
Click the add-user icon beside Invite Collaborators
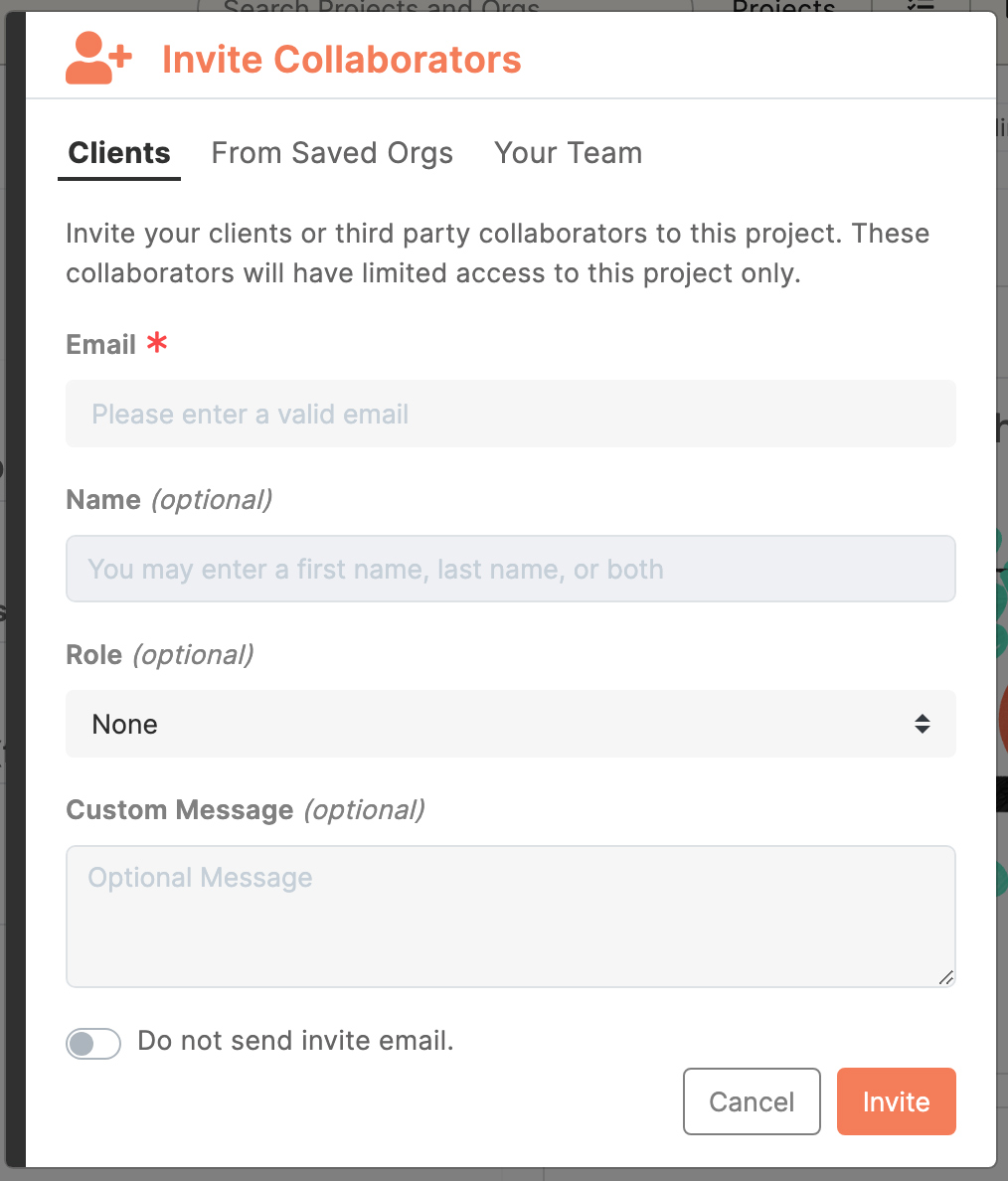point(98,58)
